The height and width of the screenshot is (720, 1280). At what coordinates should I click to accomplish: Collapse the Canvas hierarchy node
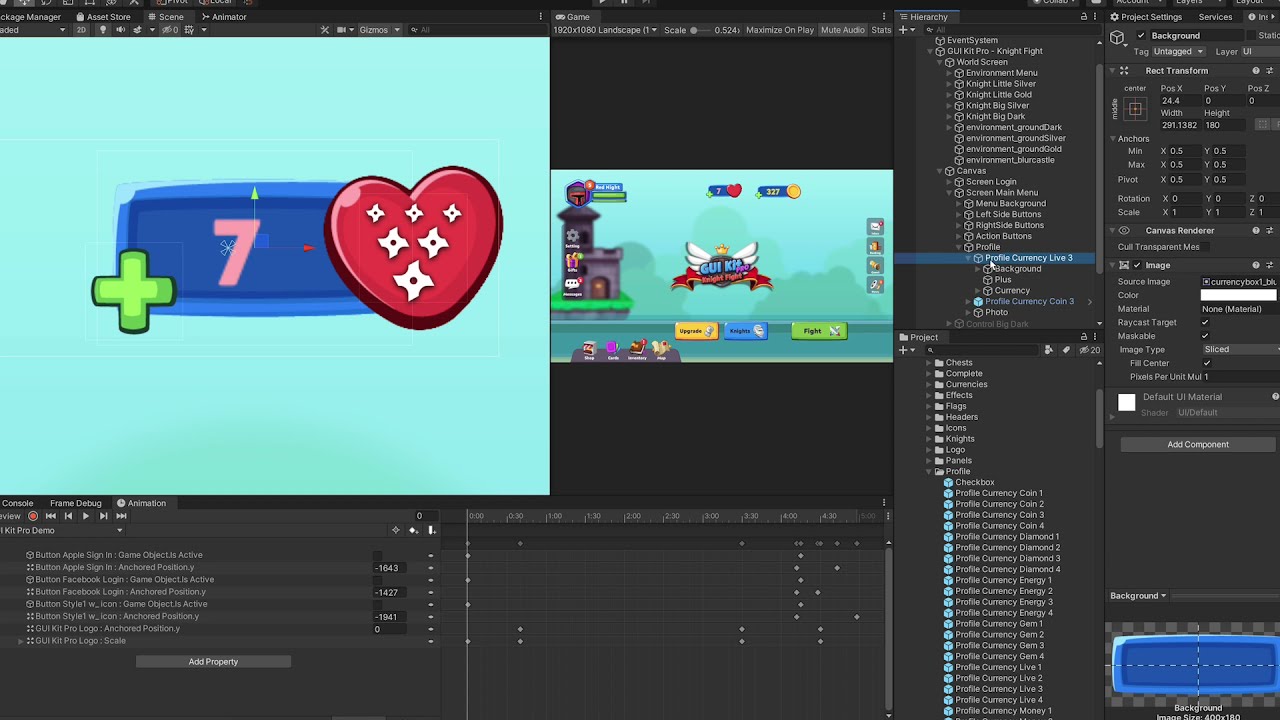click(x=941, y=171)
